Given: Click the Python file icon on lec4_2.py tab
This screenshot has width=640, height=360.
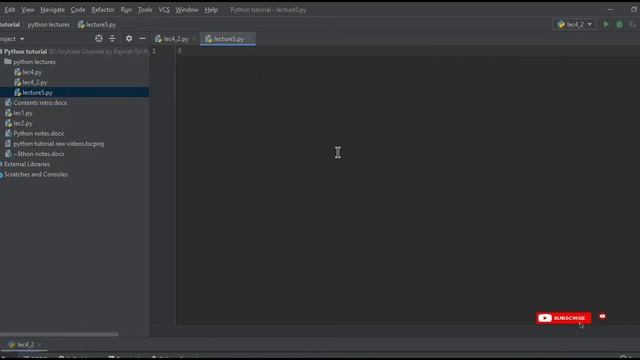Looking at the screenshot, I should click(x=158, y=39).
